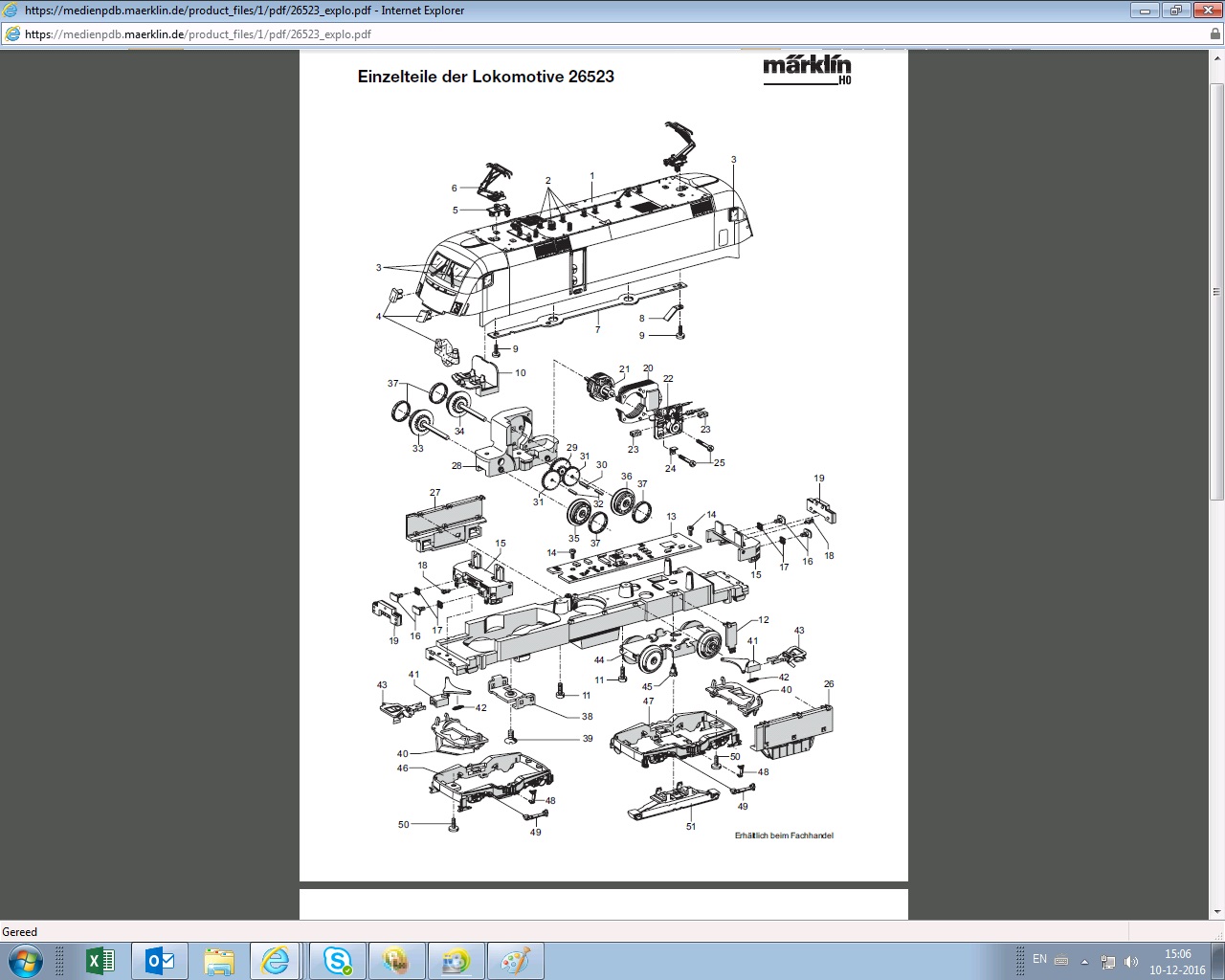The image size is (1225, 980).
Task: Click the Show desktop strip at taskbar end
Action: pyautogui.click(x=1218, y=961)
